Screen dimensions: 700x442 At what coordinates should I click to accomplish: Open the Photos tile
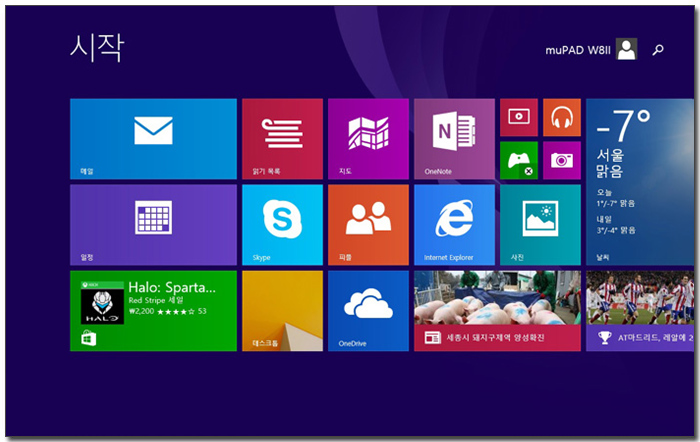(x=540, y=225)
